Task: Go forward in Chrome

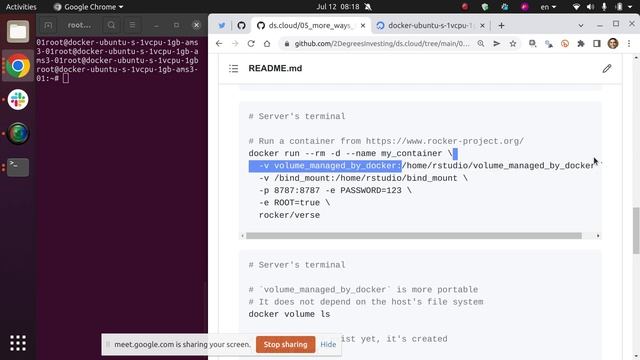Action: (235, 44)
